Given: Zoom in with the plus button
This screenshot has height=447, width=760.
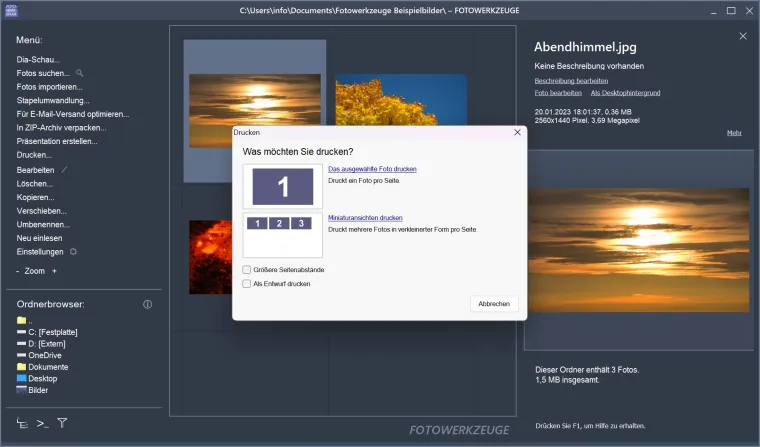Looking at the screenshot, I should click(54, 271).
